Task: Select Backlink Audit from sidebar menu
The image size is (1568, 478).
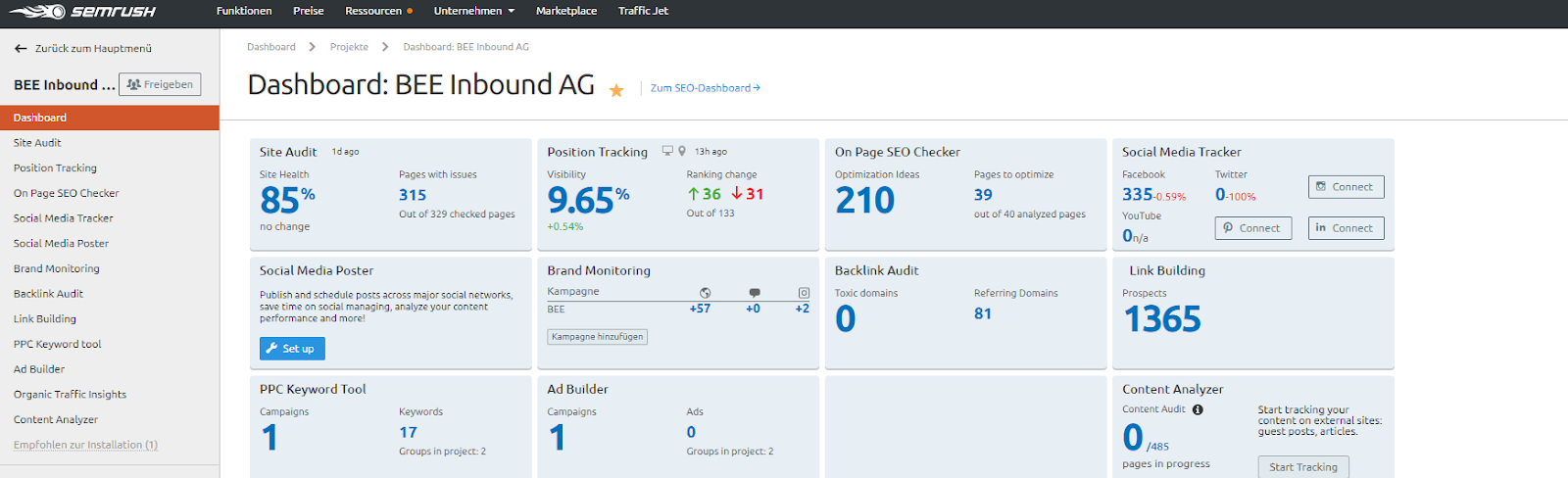Action: click(x=48, y=294)
